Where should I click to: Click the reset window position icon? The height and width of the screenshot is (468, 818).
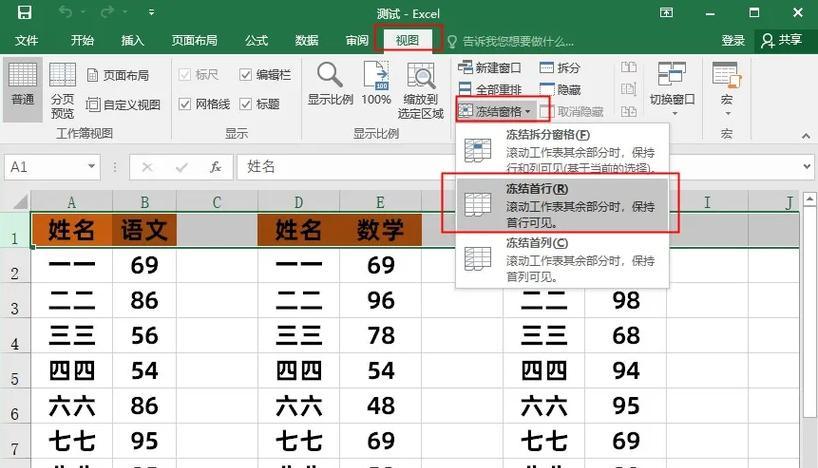[x=629, y=111]
